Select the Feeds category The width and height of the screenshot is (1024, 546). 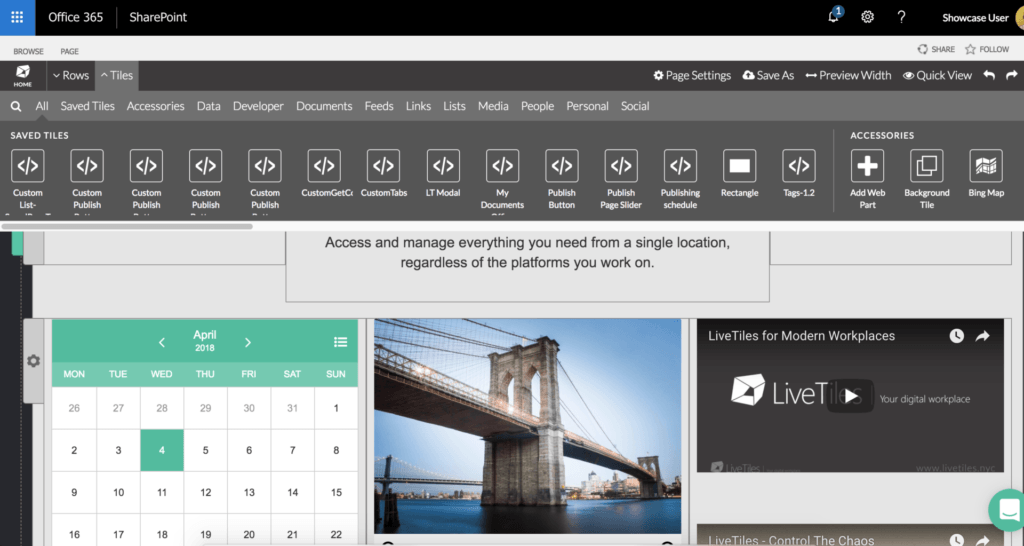coord(379,106)
